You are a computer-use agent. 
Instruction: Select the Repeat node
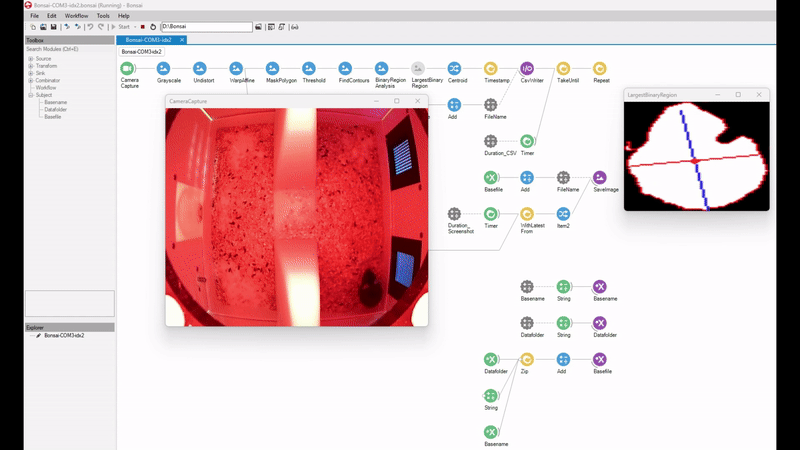pyautogui.click(x=599, y=68)
